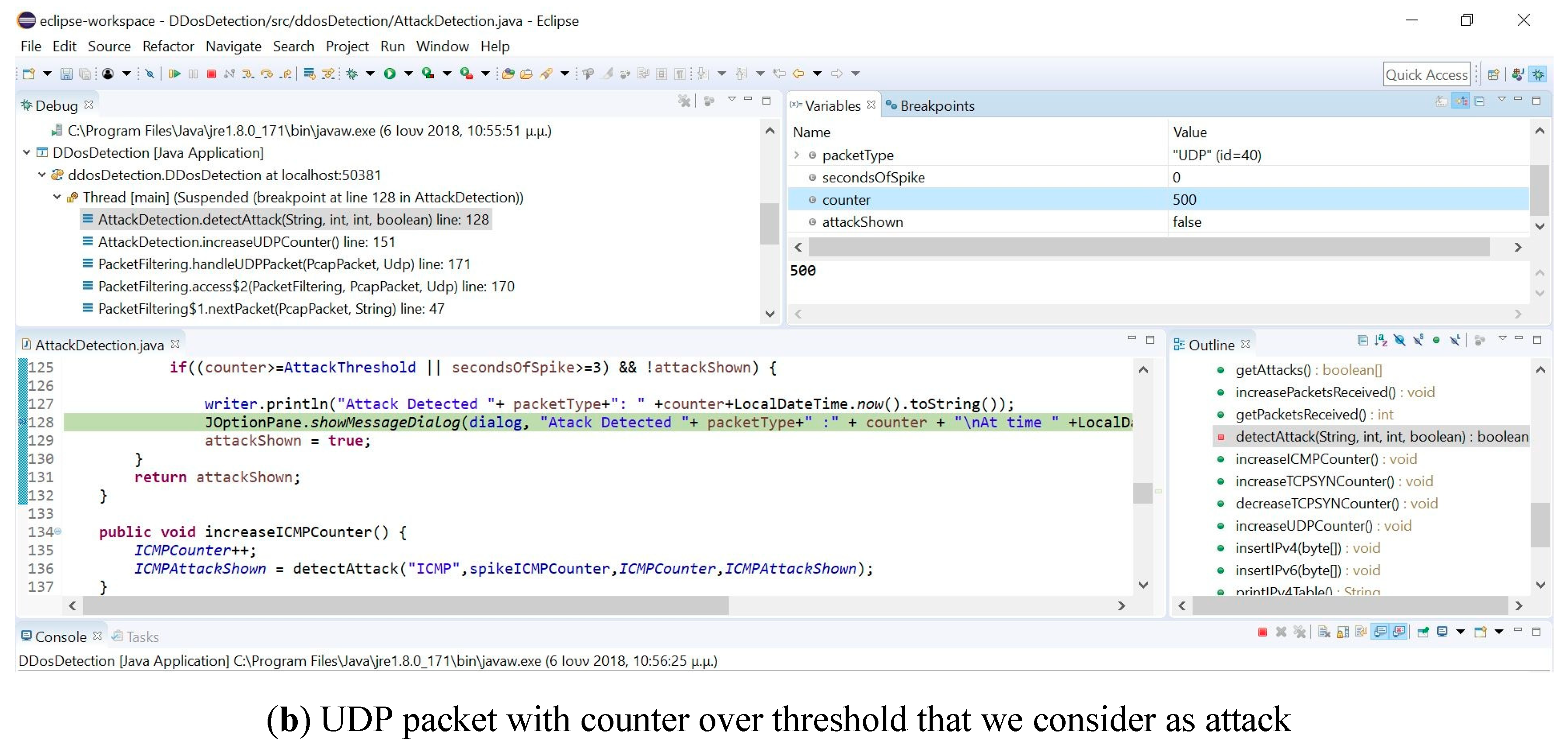1568x749 pixels.
Task: Collapse the Thread [main] tree node
Action: 56,197
